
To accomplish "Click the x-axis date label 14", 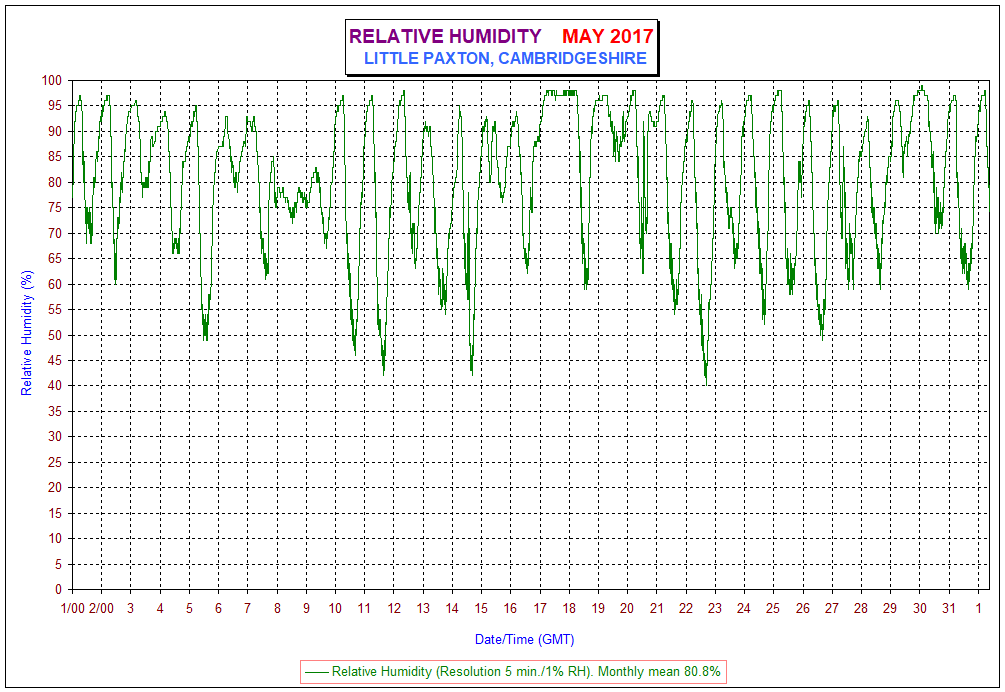I will 452,609.
